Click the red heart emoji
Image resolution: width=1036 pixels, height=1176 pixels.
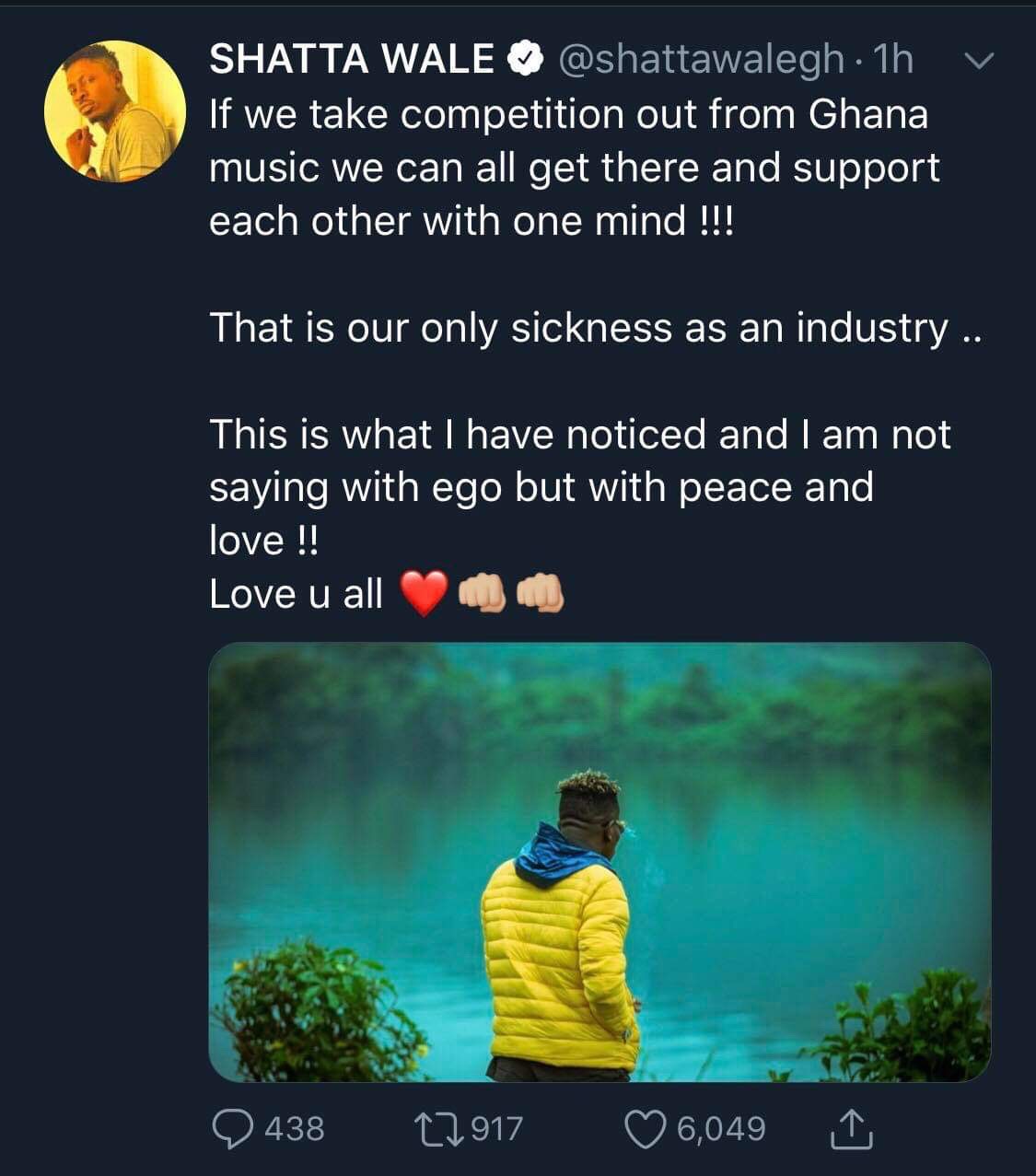(x=424, y=592)
